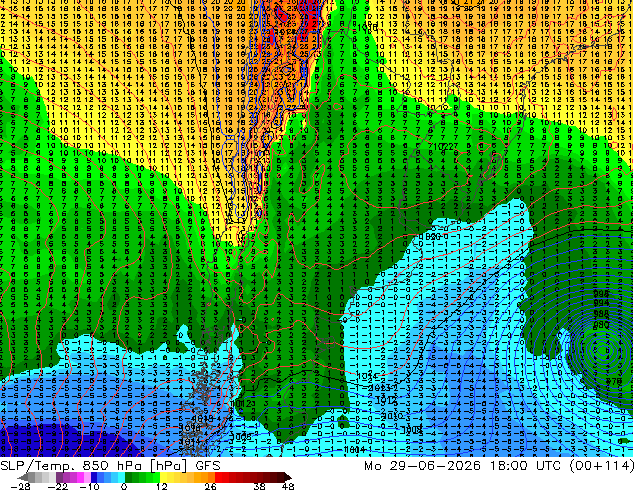Click the 12 label under the color scale
The width and height of the screenshot is (634, 490).
(x=162, y=486)
